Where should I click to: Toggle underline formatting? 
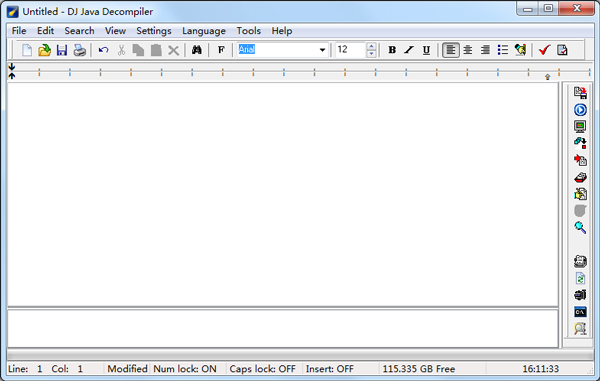426,50
